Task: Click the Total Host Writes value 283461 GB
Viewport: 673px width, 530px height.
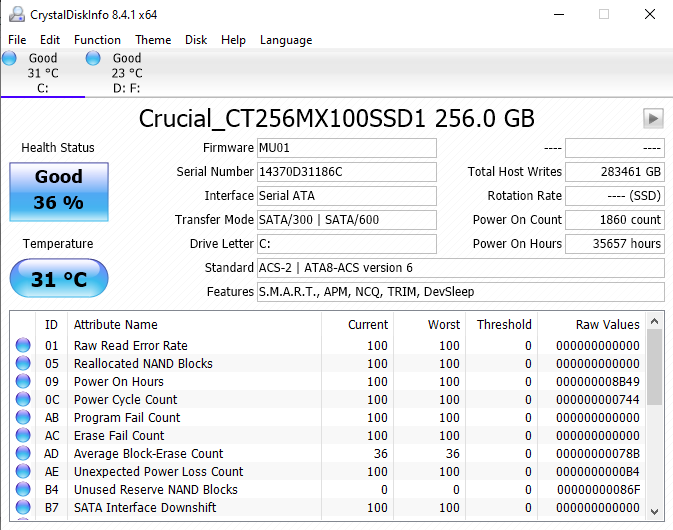Action: pos(615,172)
